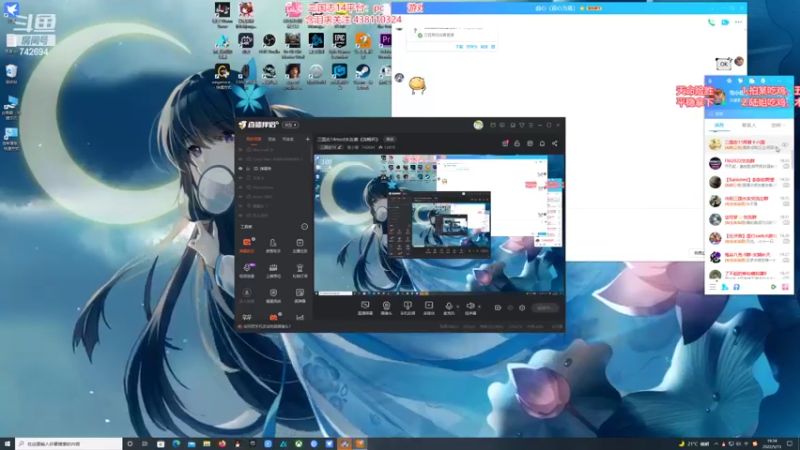The height and width of the screenshot is (450, 800).
Task: Start a video call in QQ chat window
Action: [x=725, y=22]
